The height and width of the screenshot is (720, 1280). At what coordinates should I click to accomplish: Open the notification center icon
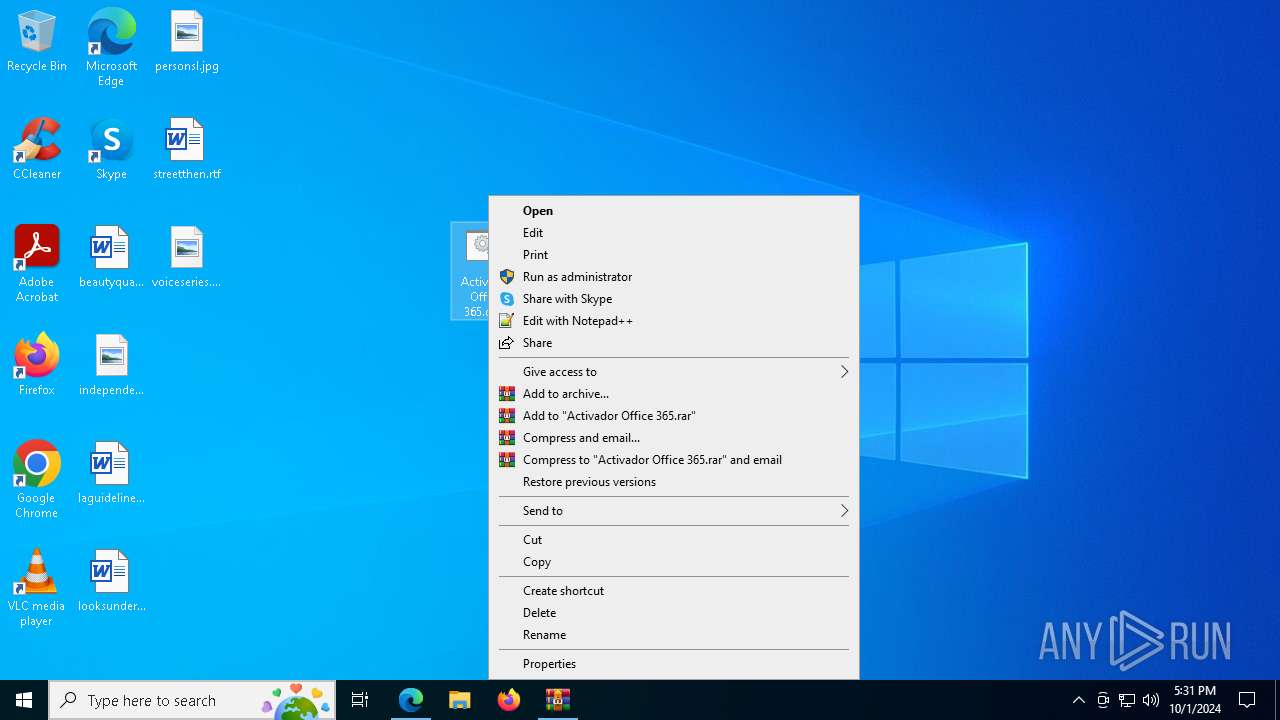click(1247, 700)
